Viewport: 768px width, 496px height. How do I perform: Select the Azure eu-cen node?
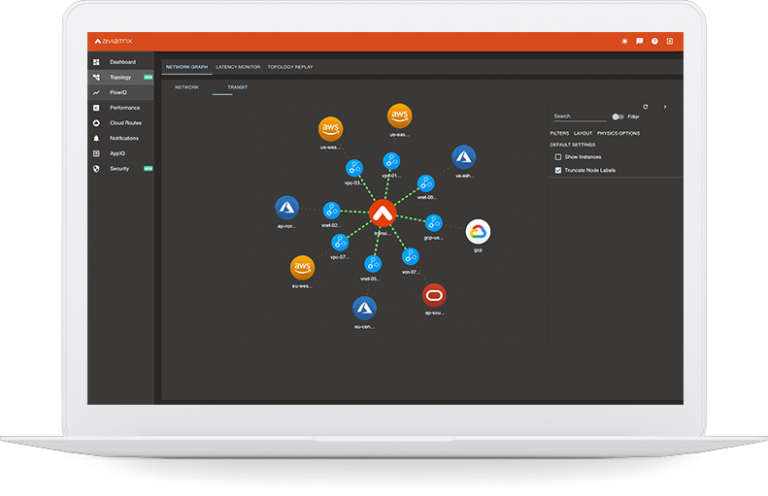pyautogui.click(x=364, y=308)
